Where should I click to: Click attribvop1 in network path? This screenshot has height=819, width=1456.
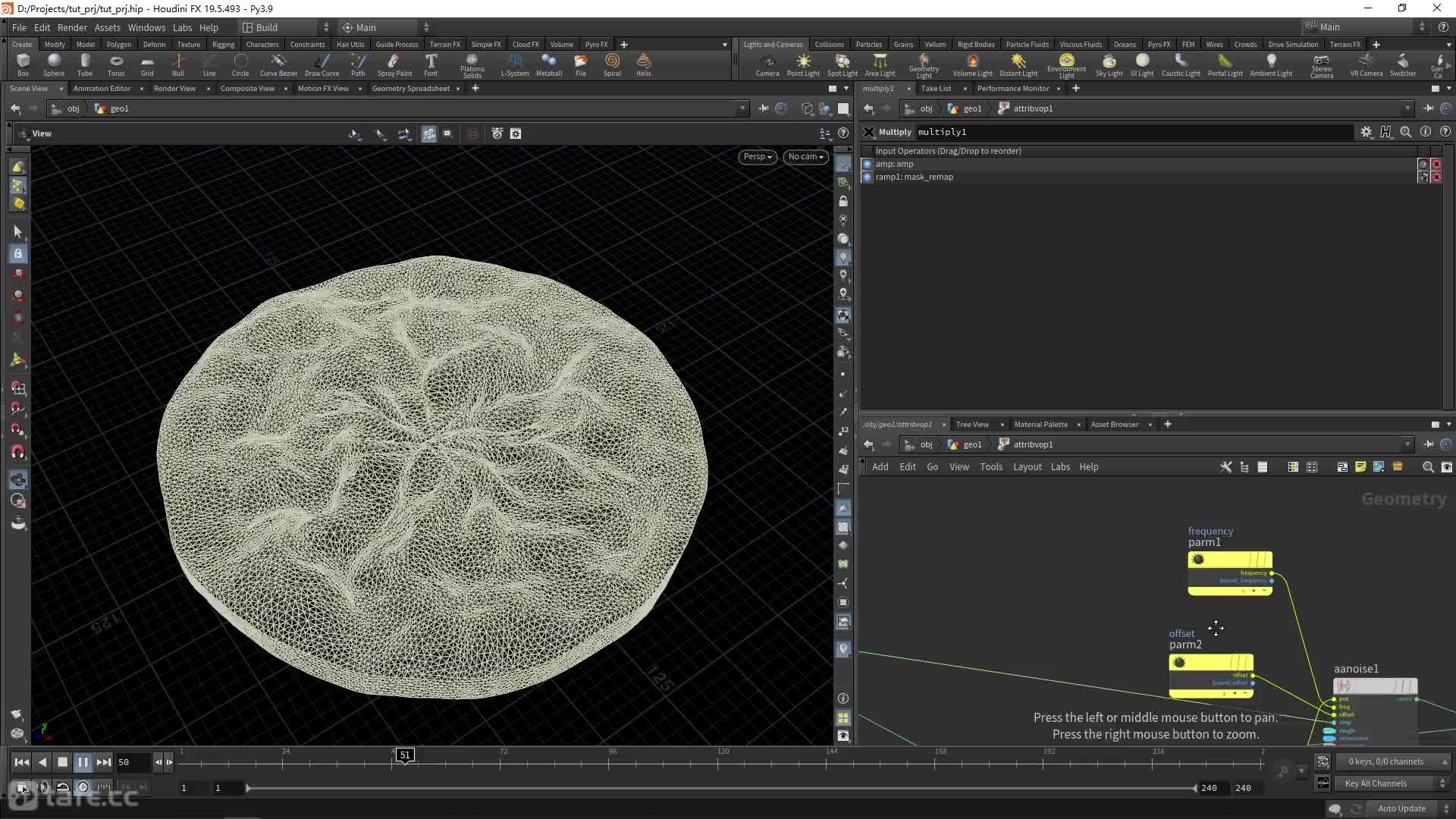pos(1025,444)
